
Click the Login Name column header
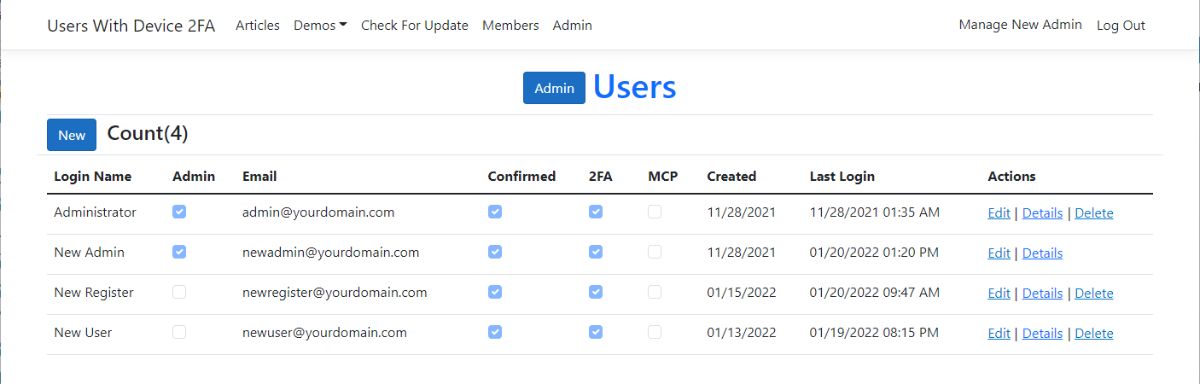tap(93, 176)
